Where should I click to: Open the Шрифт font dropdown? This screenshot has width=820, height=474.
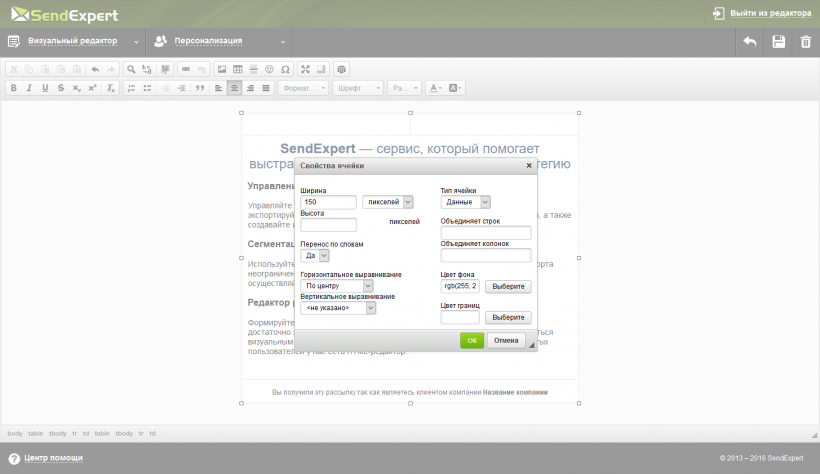pyautogui.click(x=358, y=88)
